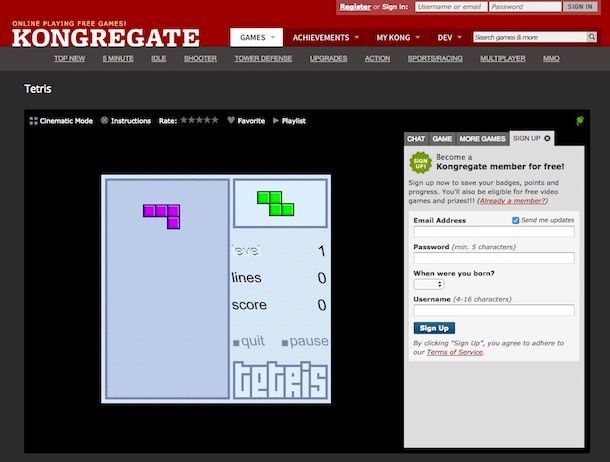Add game to Favorites via the heart

[231, 121]
